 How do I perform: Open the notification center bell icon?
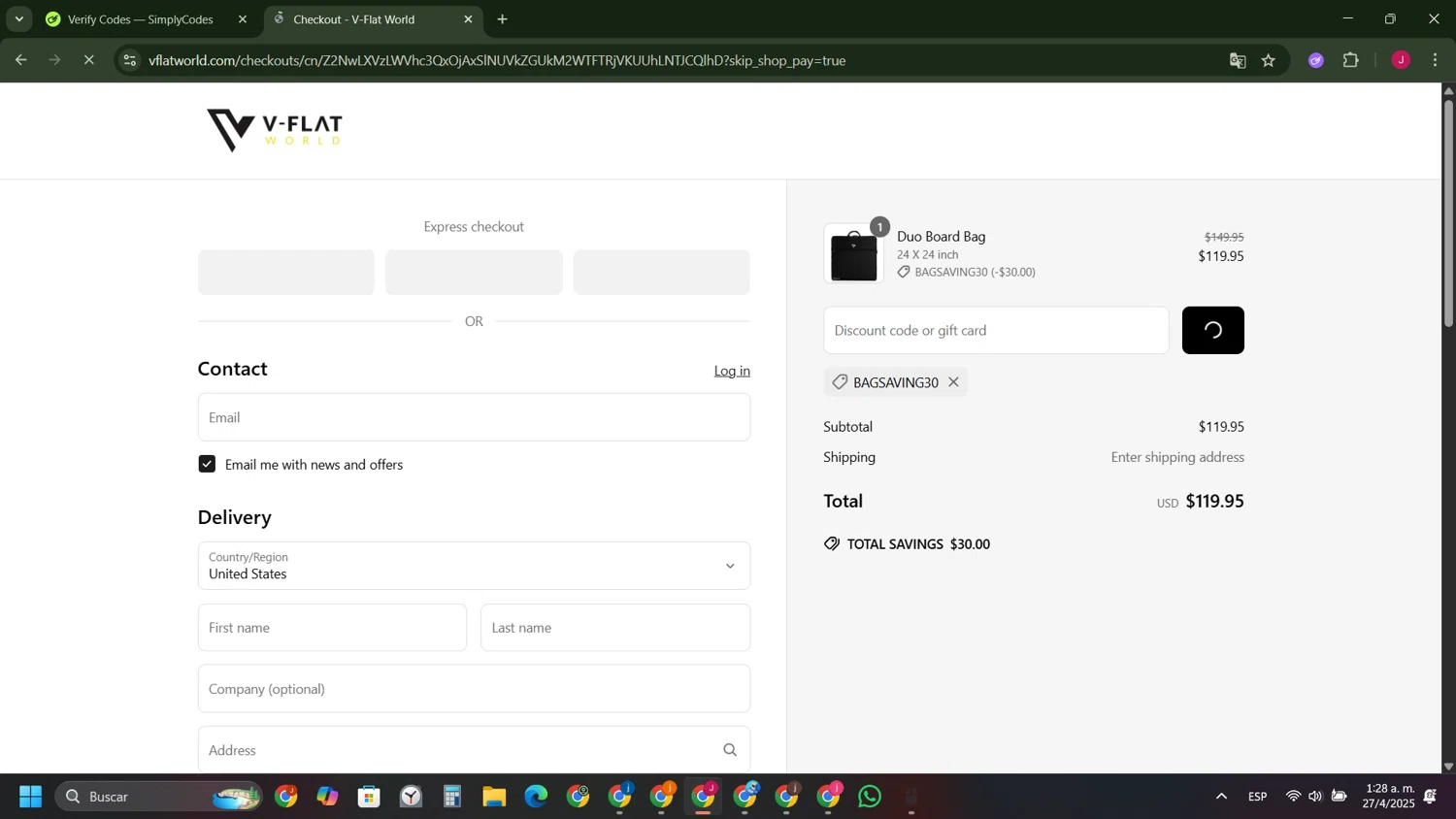coord(1431,797)
